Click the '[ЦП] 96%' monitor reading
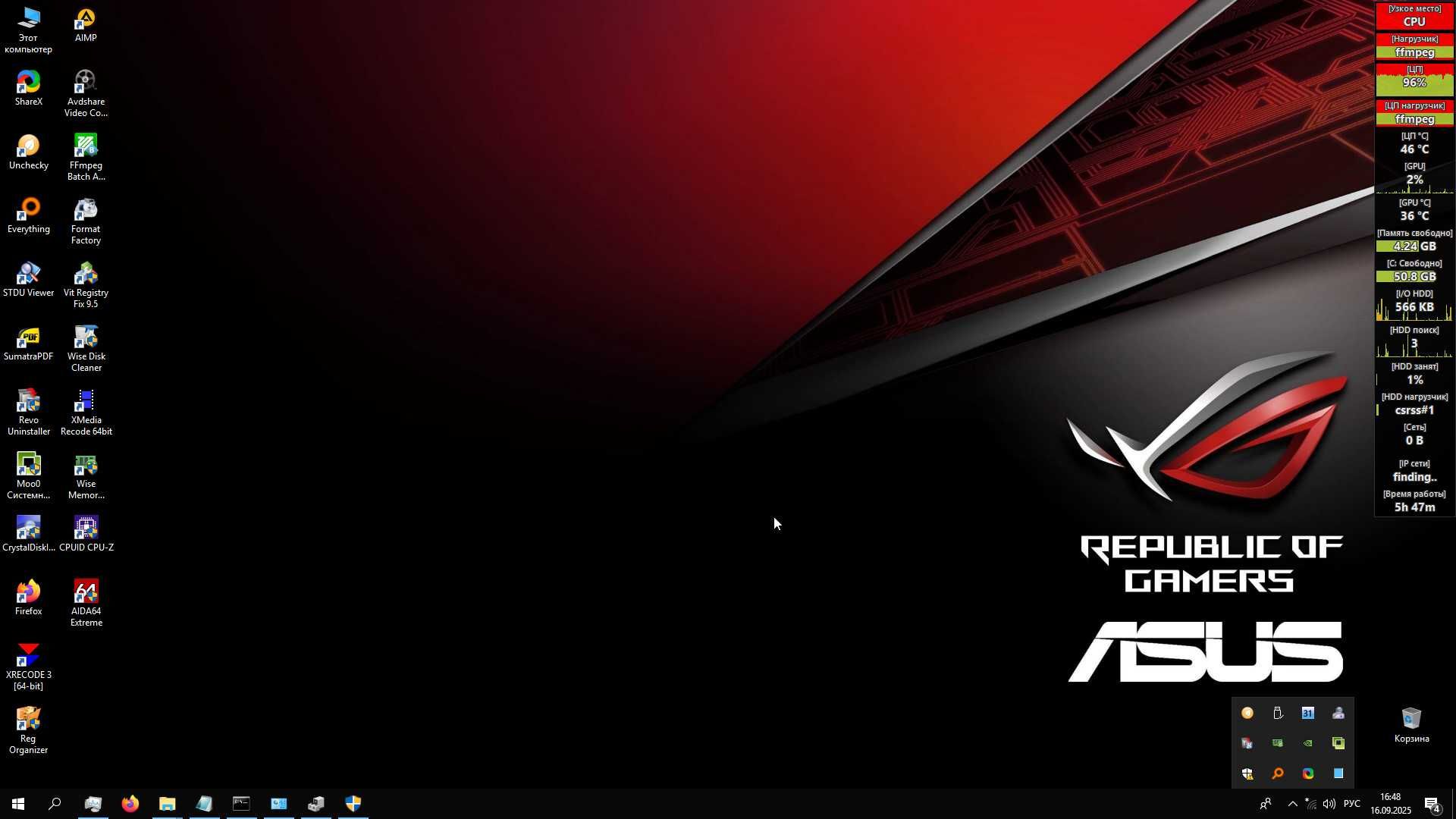 (1414, 80)
